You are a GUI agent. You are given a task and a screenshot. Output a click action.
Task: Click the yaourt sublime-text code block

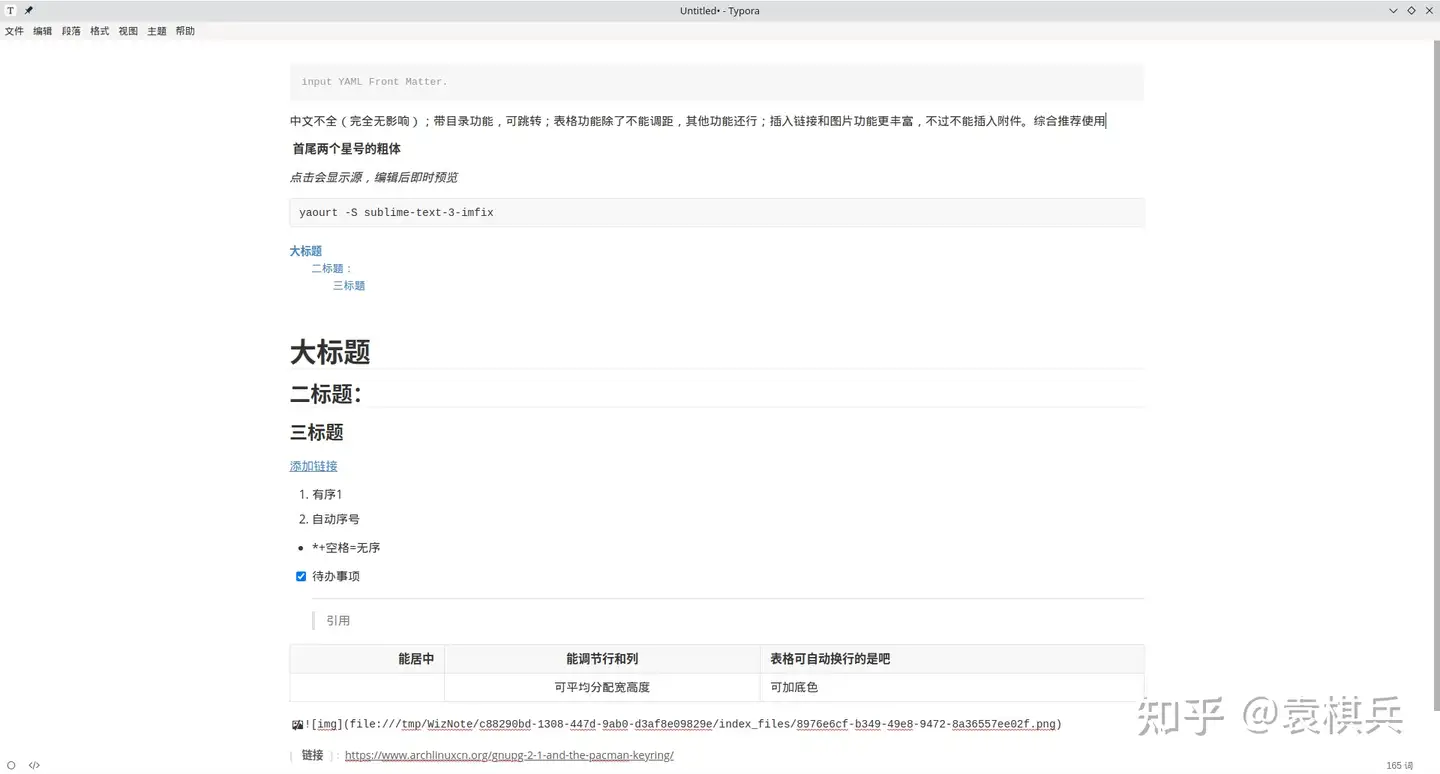(716, 213)
